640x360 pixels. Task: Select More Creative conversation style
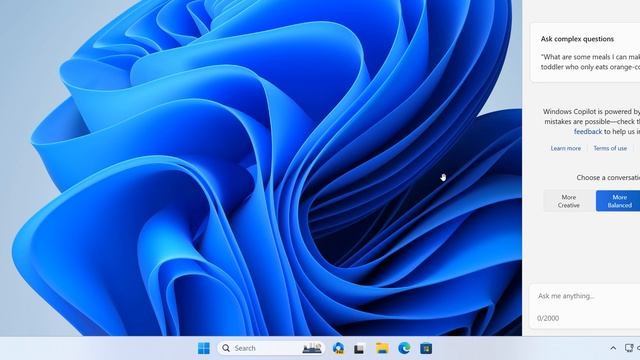coord(569,201)
